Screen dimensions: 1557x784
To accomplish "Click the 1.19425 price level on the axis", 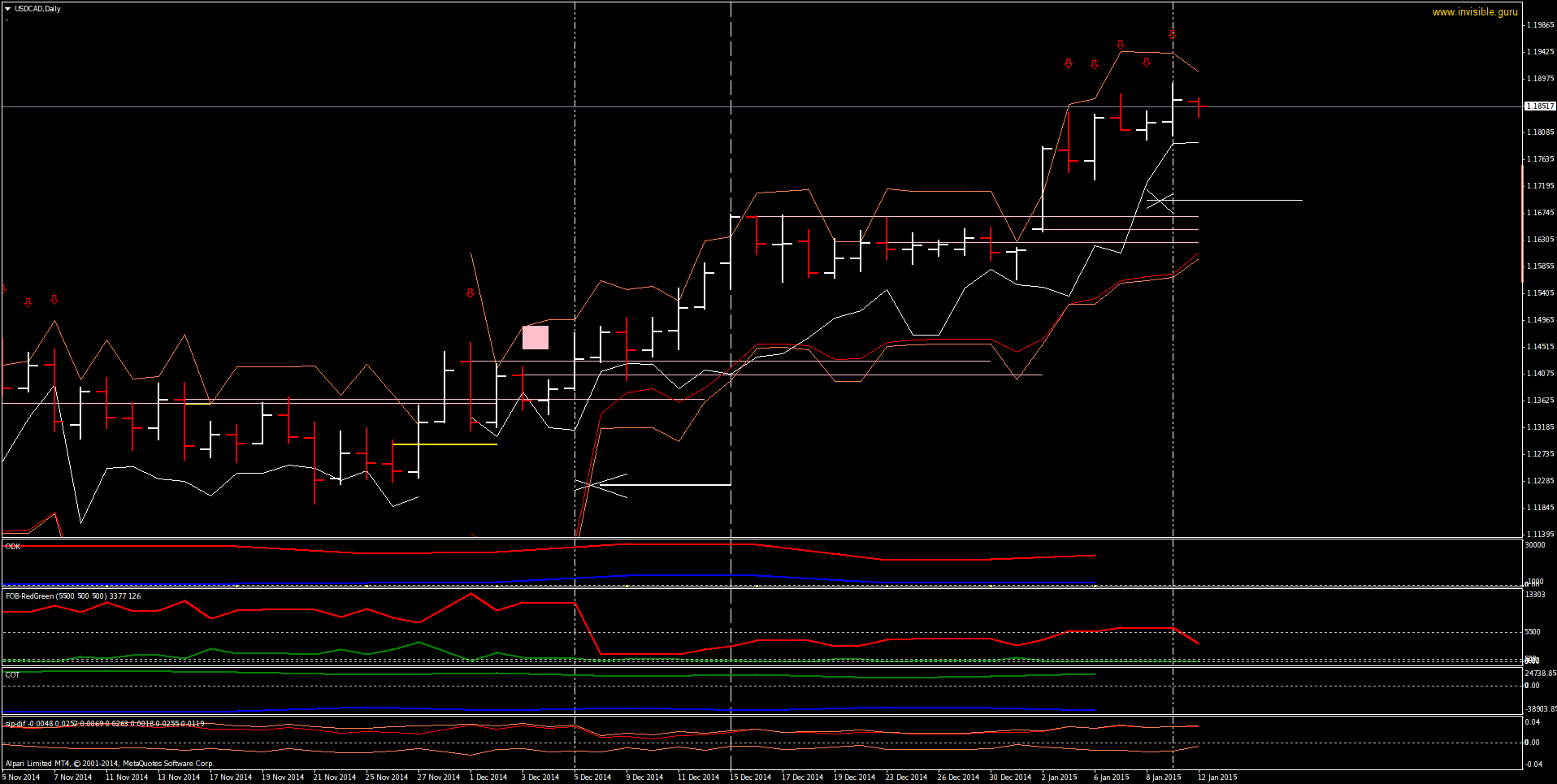I will pyautogui.click(x=1540, y=52).
